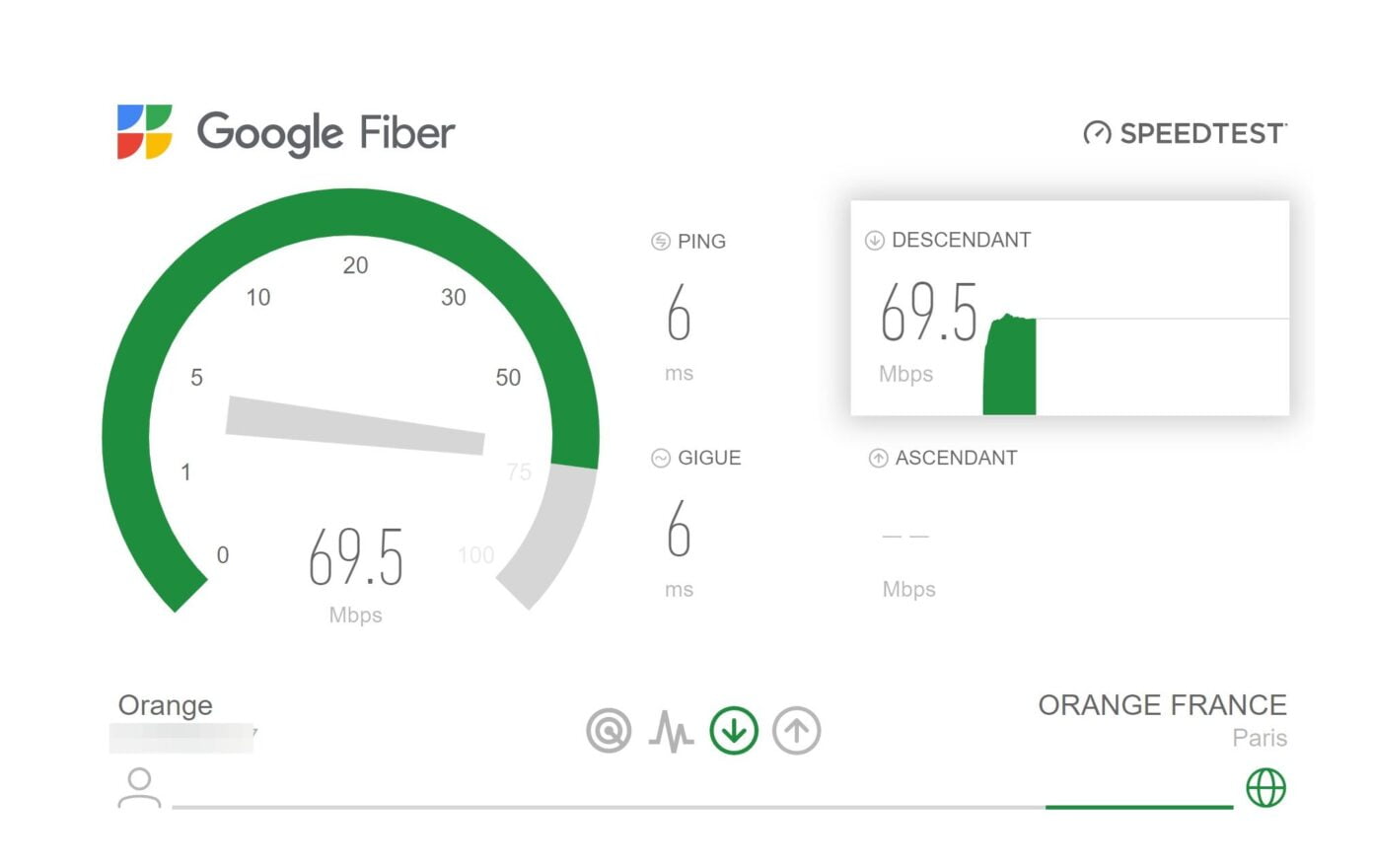Toggle the upload view arrow
This screenshot has width=1373, height=868.
pos(796,731)
